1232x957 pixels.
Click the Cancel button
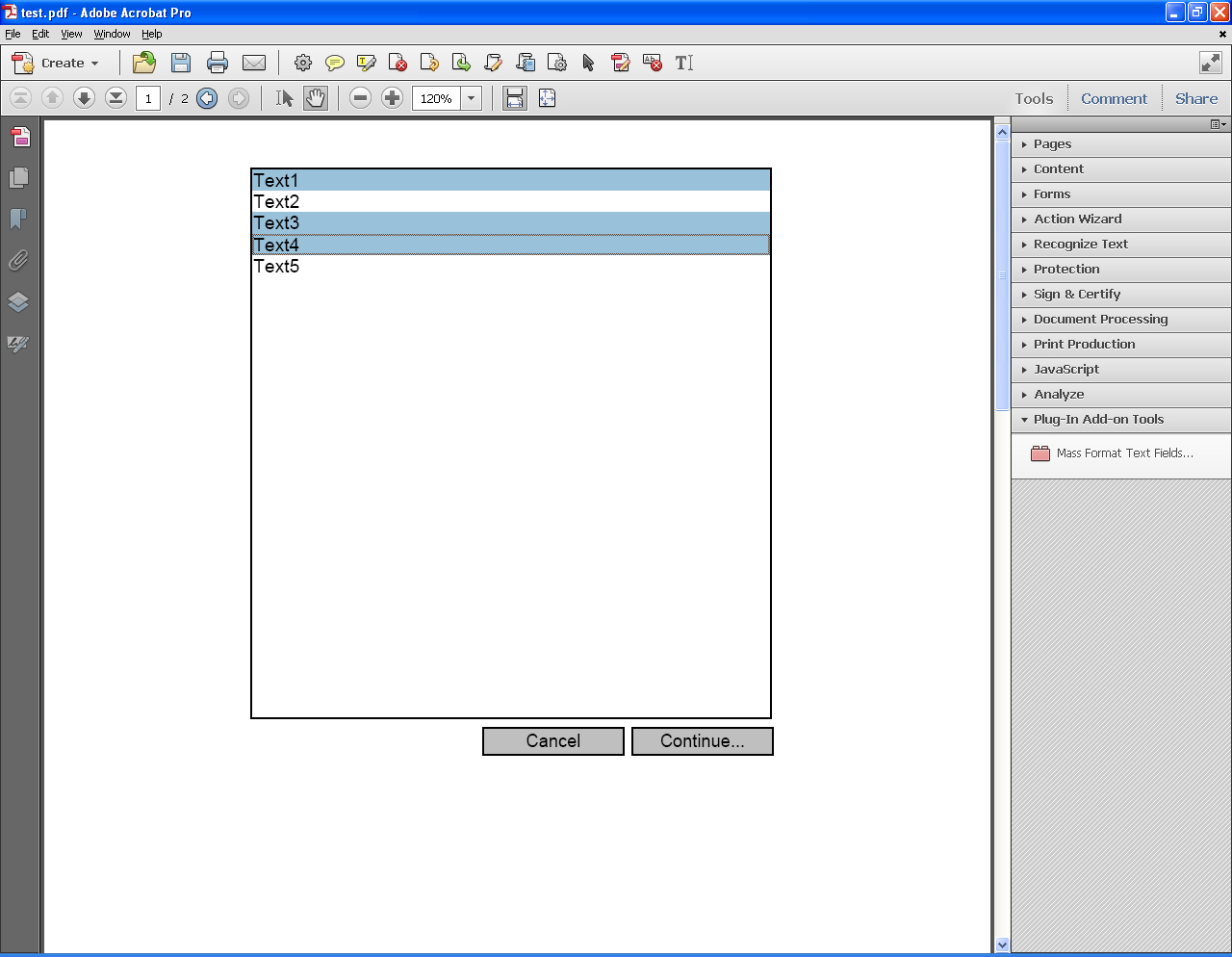(x=552, y=741)
